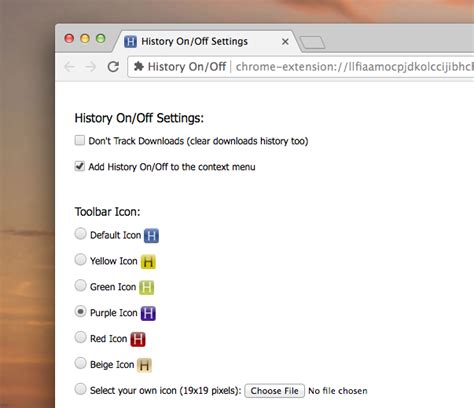Select the Green Icon radio button

[x=80, y=285]
